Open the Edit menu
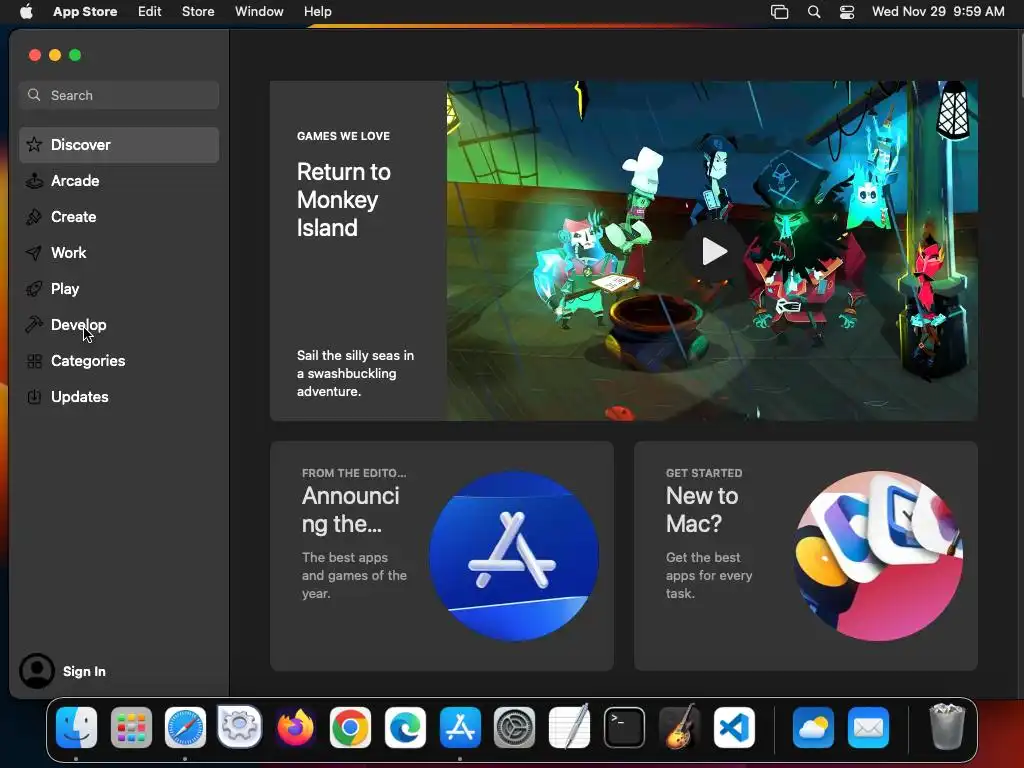The image size is (1024, 768). 150,12
